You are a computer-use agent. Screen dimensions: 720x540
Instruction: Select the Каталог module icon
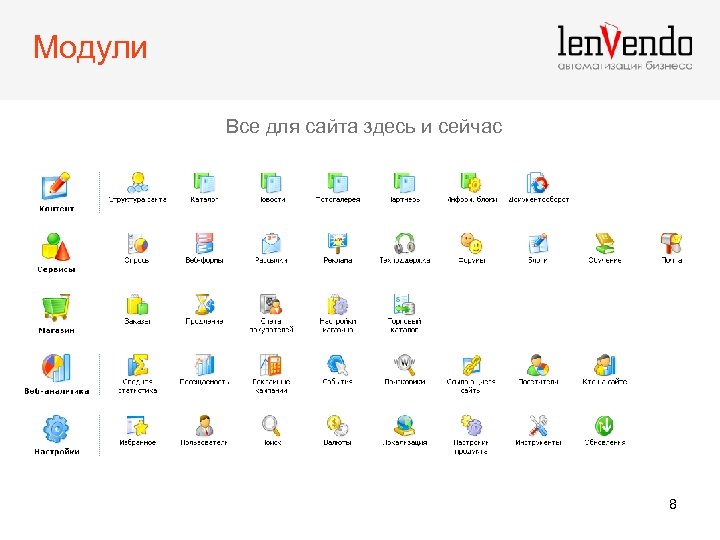(x=204, y=183)
